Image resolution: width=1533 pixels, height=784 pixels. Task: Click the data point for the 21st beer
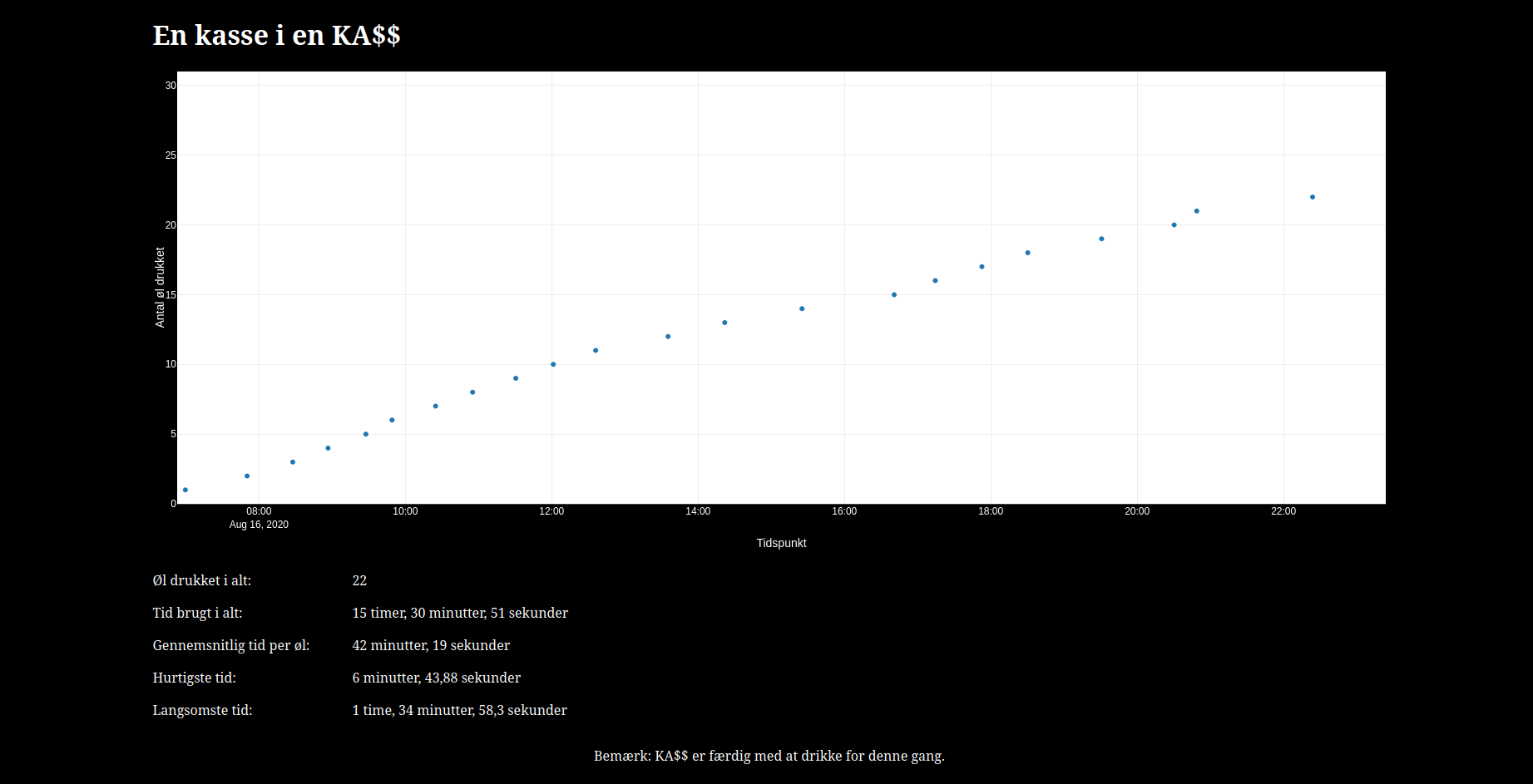point(1197,211)
